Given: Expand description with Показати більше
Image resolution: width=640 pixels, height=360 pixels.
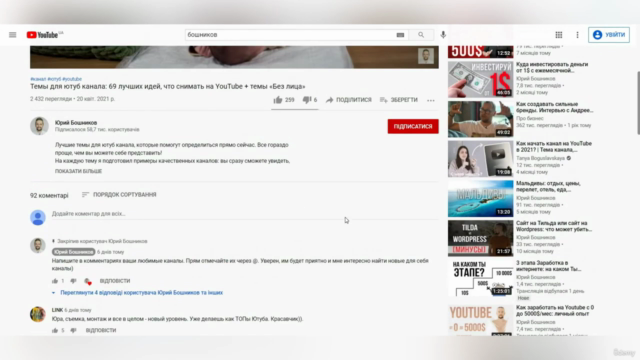Looking at the screenshot, I should pyautogui.click(x=78, y=171).
